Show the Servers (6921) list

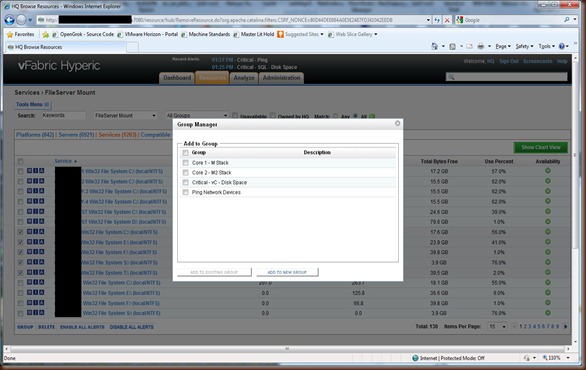point(76,135)
